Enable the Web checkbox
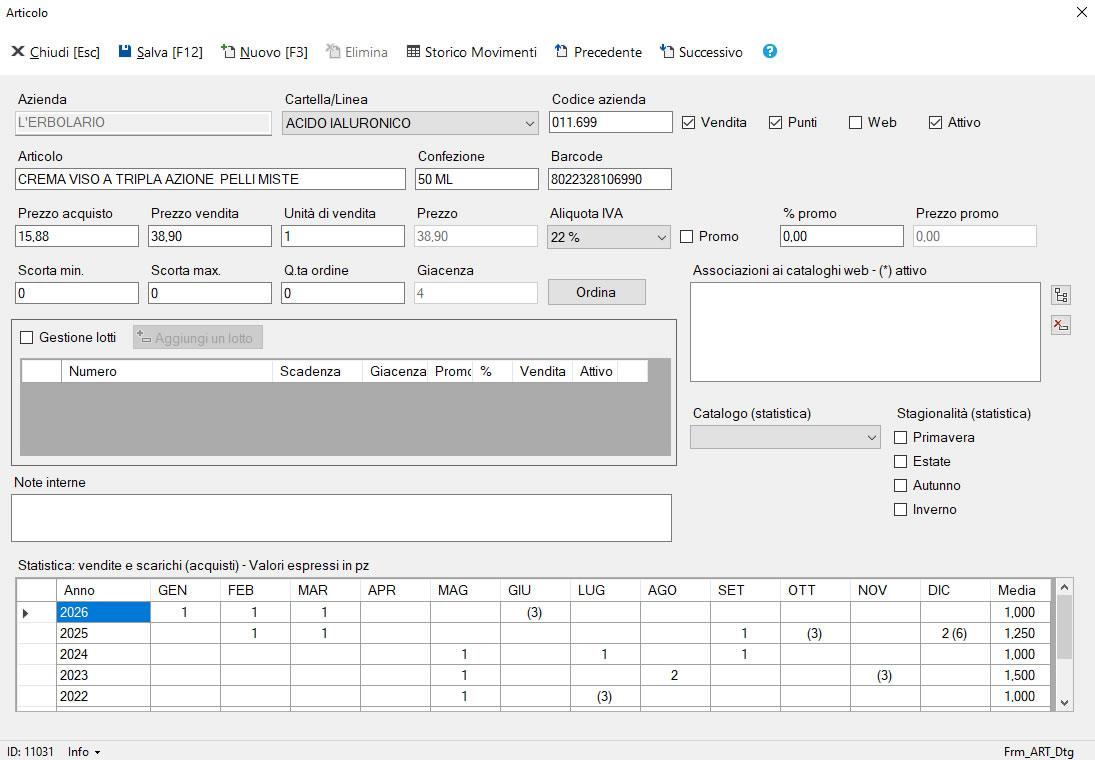The height and width of the screenshot is (760, 1095). pos(855,123)
